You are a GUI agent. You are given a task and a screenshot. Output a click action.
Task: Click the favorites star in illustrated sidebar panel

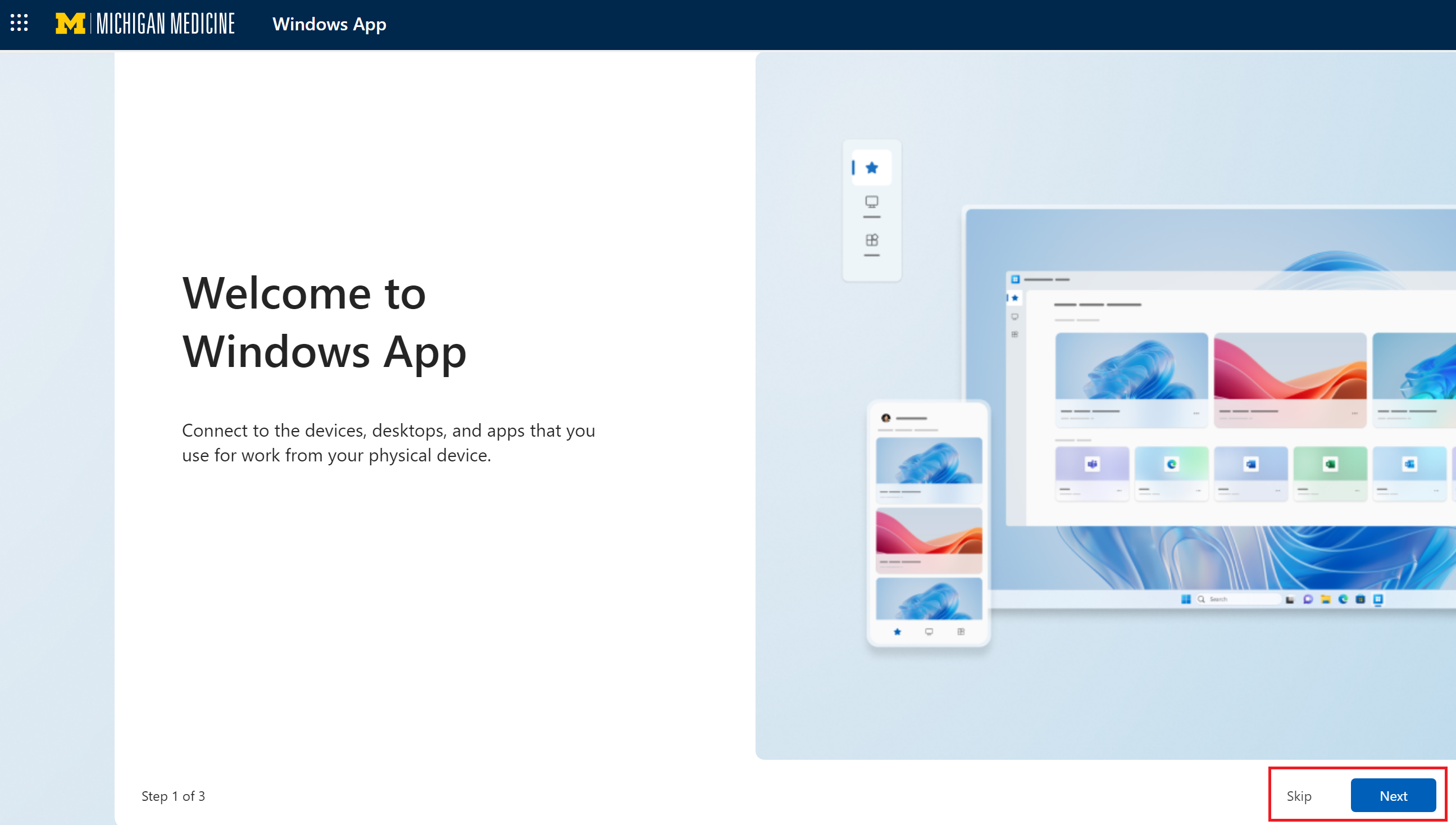872,167
